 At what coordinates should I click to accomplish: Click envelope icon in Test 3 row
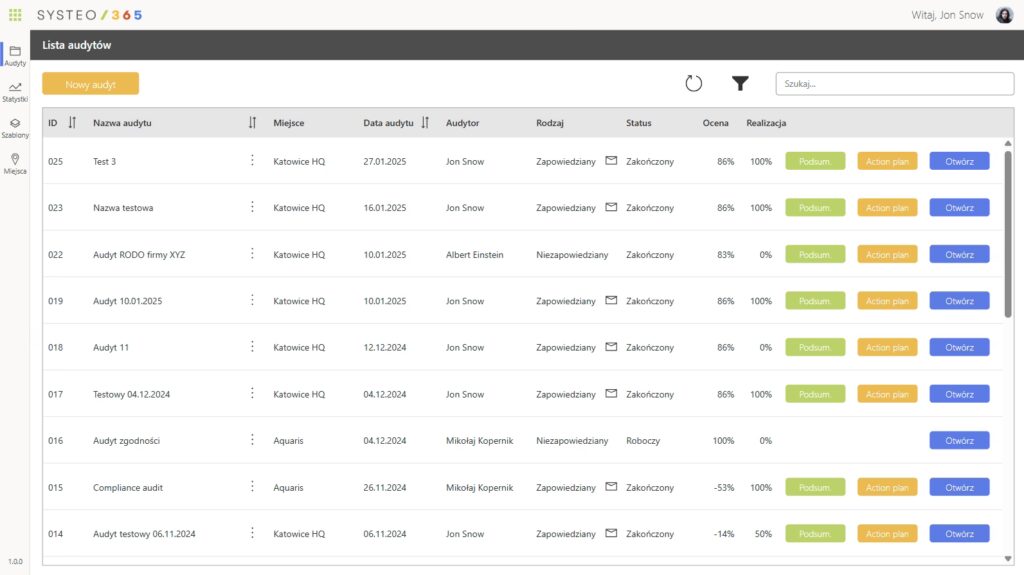pos(611,160)
